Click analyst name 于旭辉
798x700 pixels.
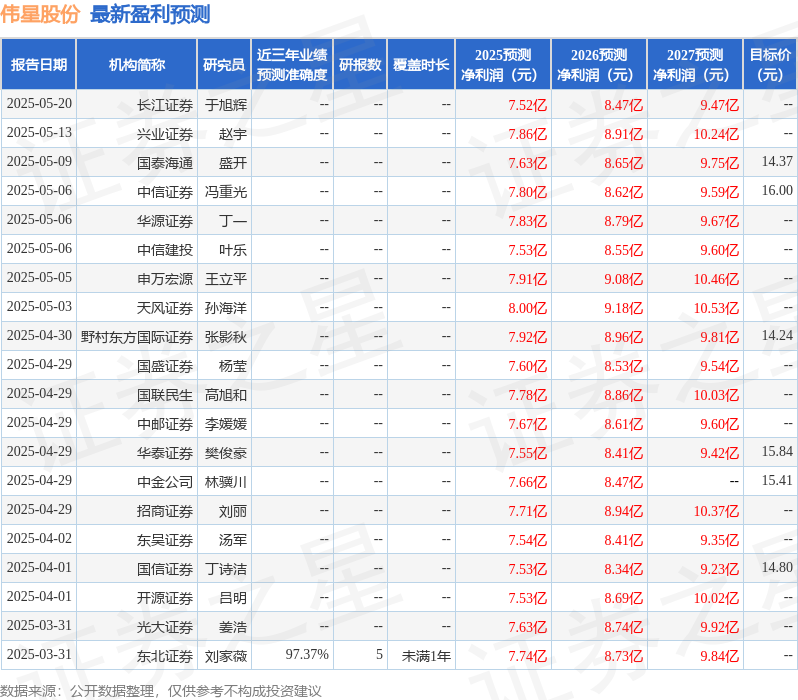[x=225, y=105]
